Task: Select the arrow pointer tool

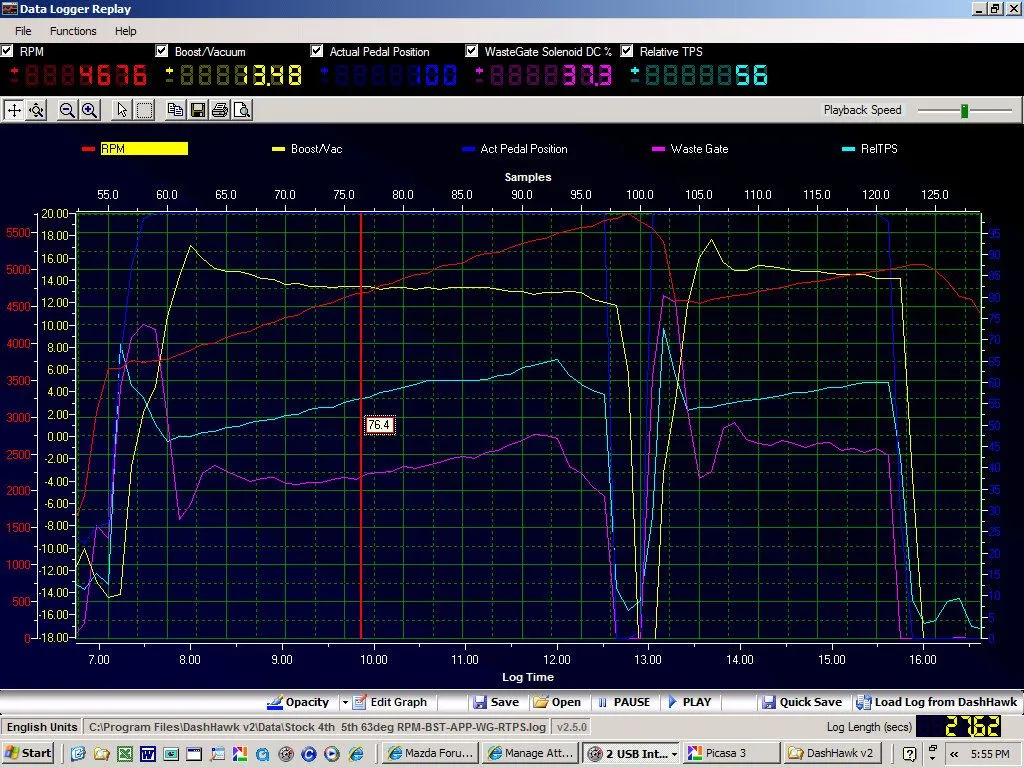Action: pos(122,110)
